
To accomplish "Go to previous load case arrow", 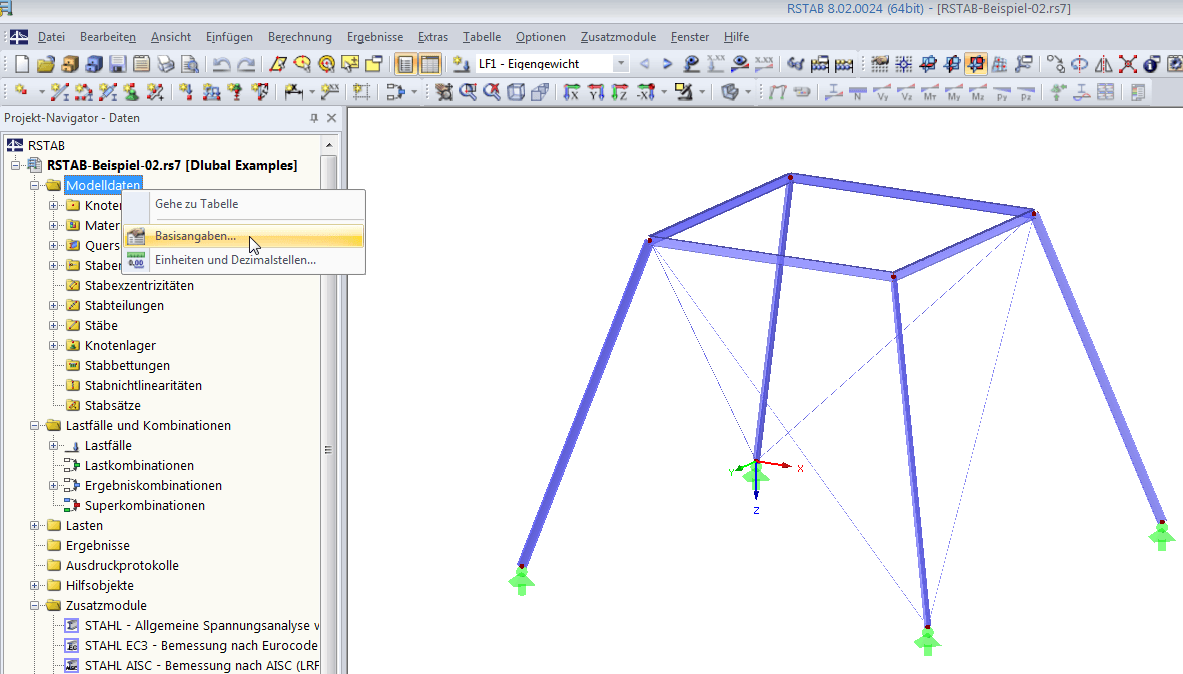I will pos(644,64).
